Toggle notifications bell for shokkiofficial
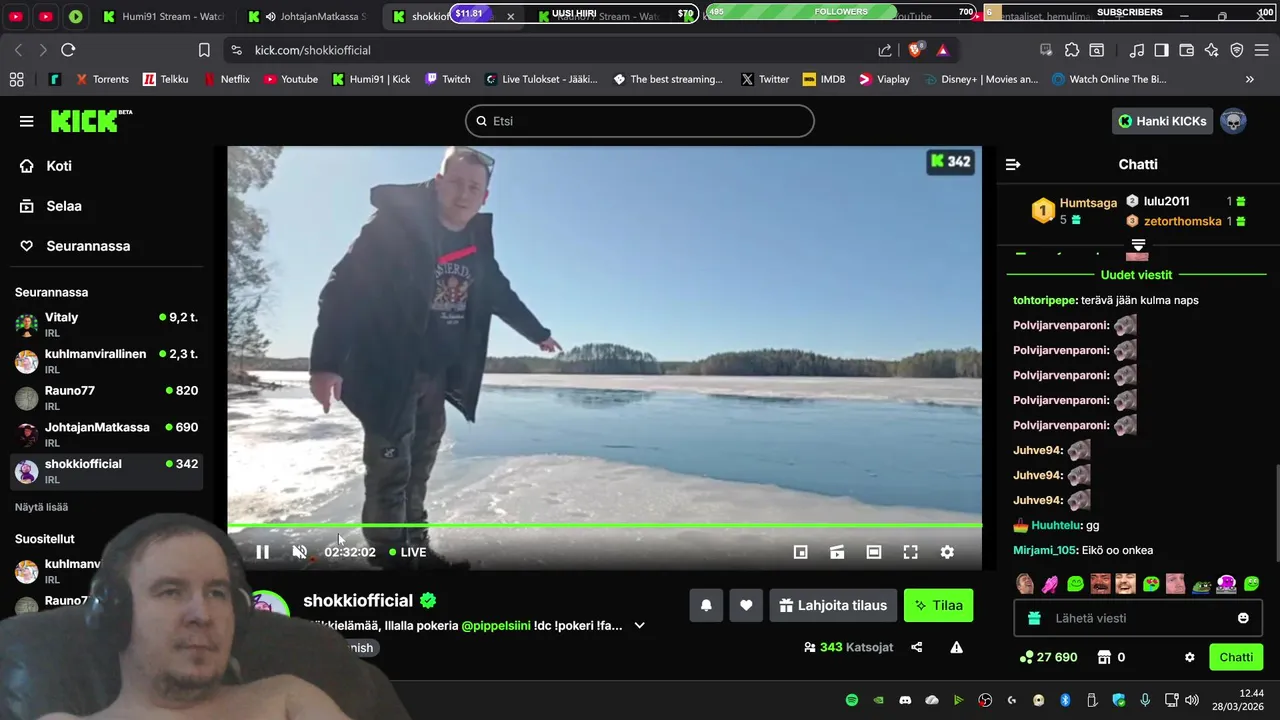This screenshot has height=720, width=1280. (706, 605)
